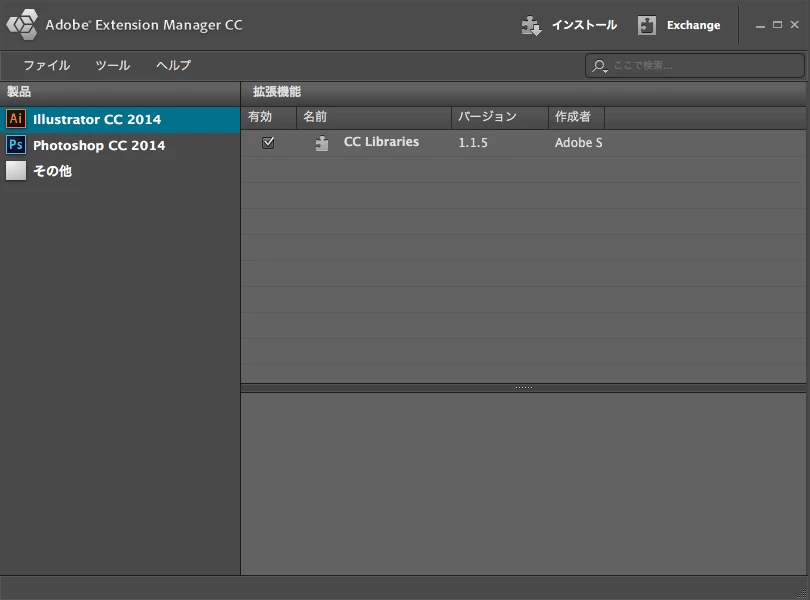The width and height of the screenshot is (810, 600).
Task: Click the インストール button label
Action: coord(584,25)
